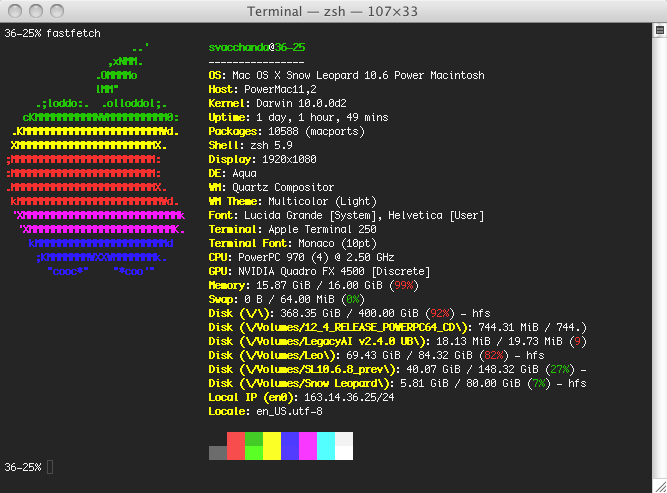The image size is (667, 493).
Task: Click the OS line 'Mac OS X Snow Leopard'
Action: pyautogui.click(x=346, y=75)
